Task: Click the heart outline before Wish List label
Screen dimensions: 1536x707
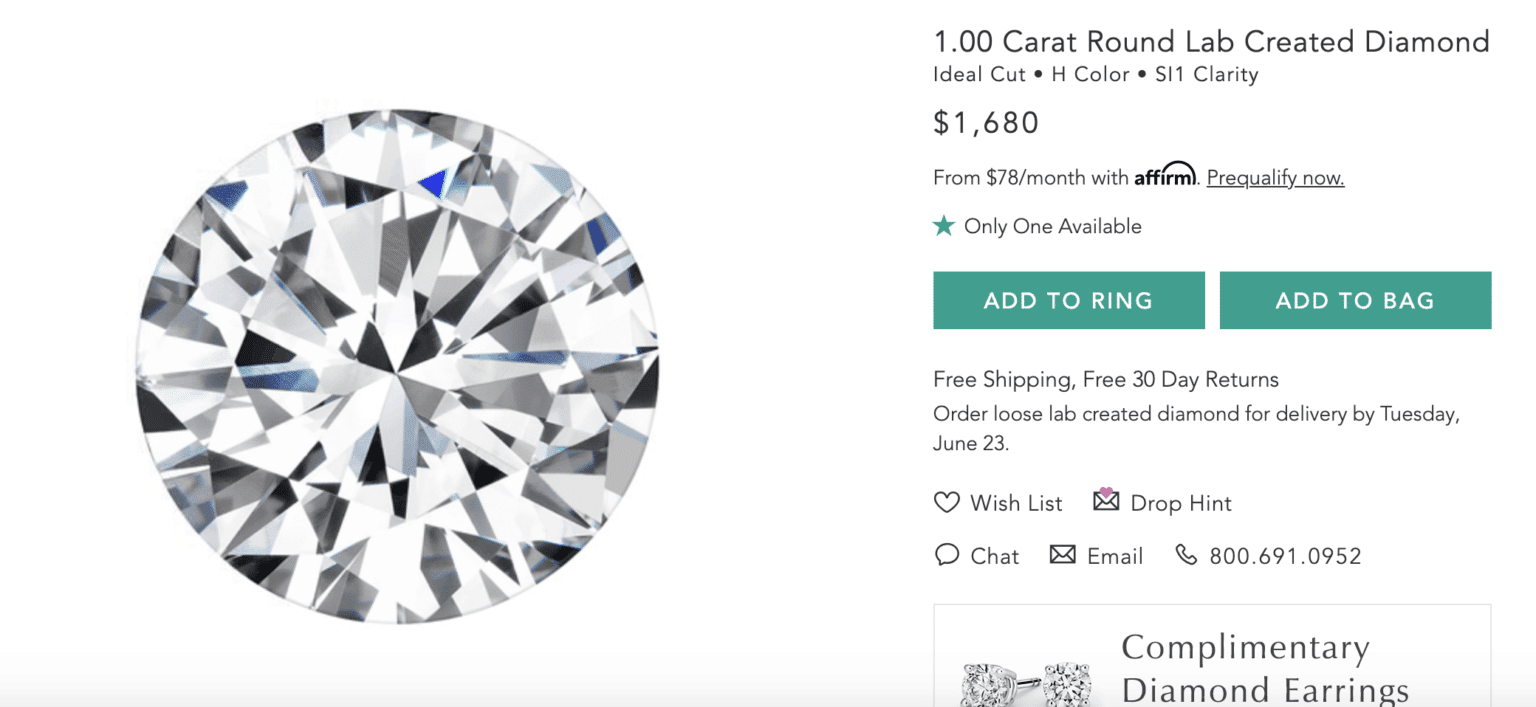Action: click(946, 503)
